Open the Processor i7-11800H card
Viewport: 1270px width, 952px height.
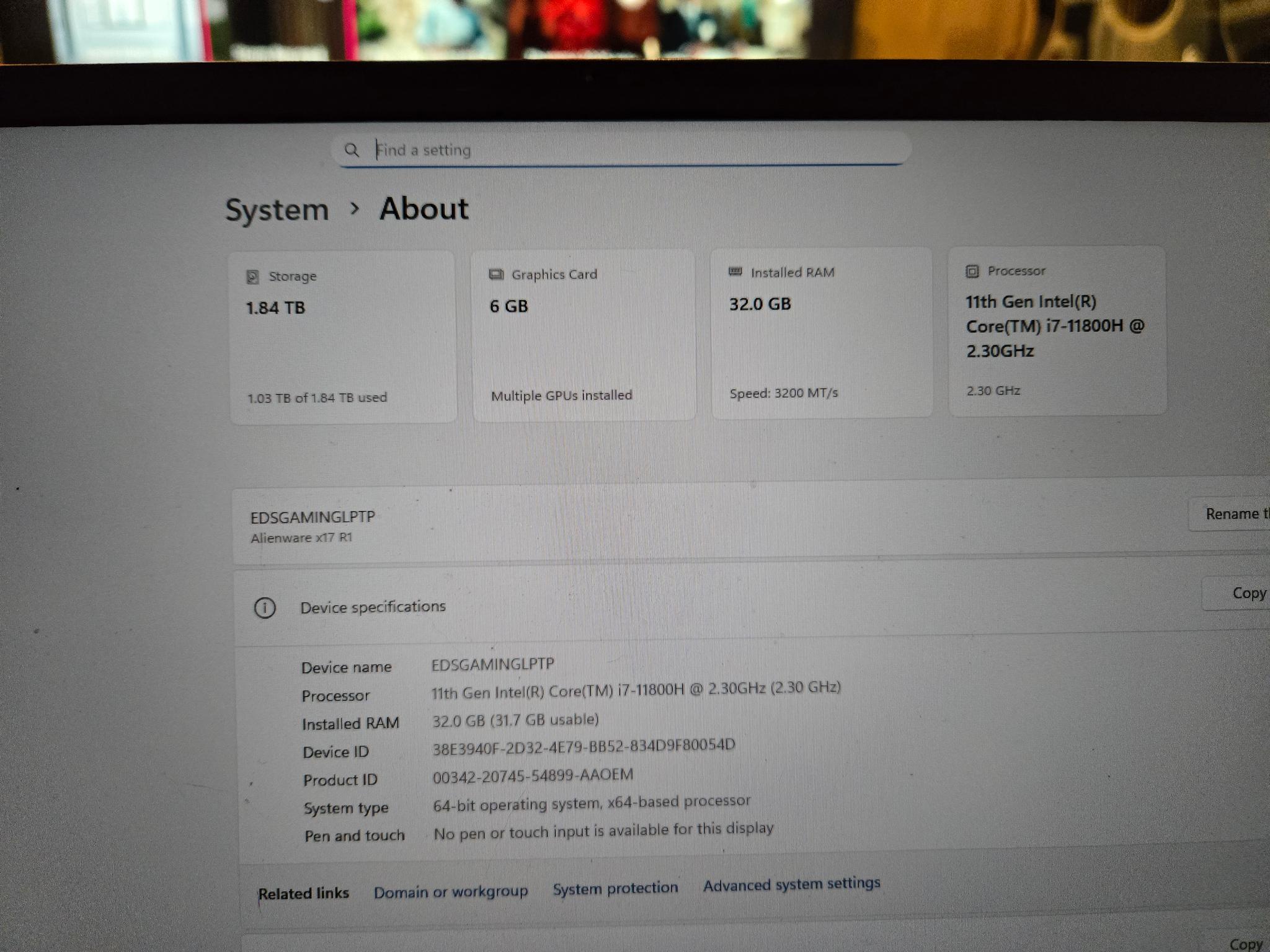click(1057, 330)
